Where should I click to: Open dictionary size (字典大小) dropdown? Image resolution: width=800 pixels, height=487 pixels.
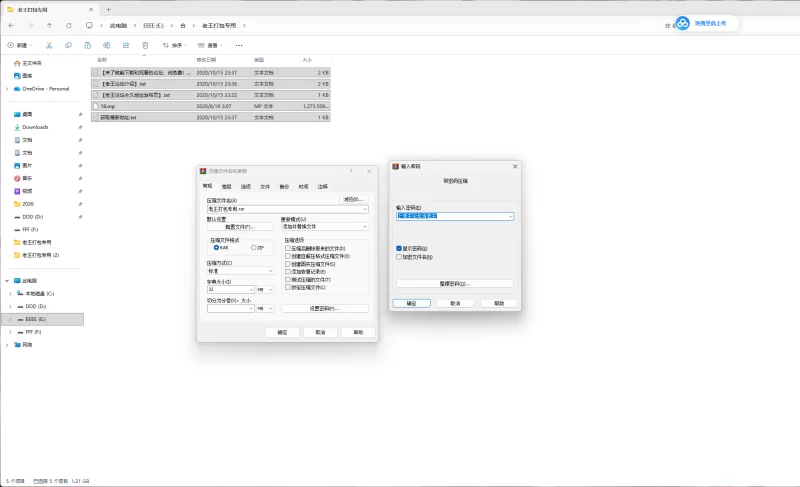click(251, 290)
